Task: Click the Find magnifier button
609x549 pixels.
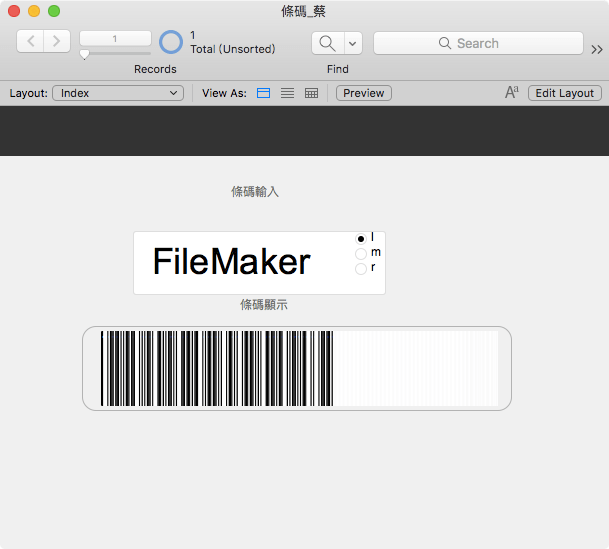Action: point(327,43)
